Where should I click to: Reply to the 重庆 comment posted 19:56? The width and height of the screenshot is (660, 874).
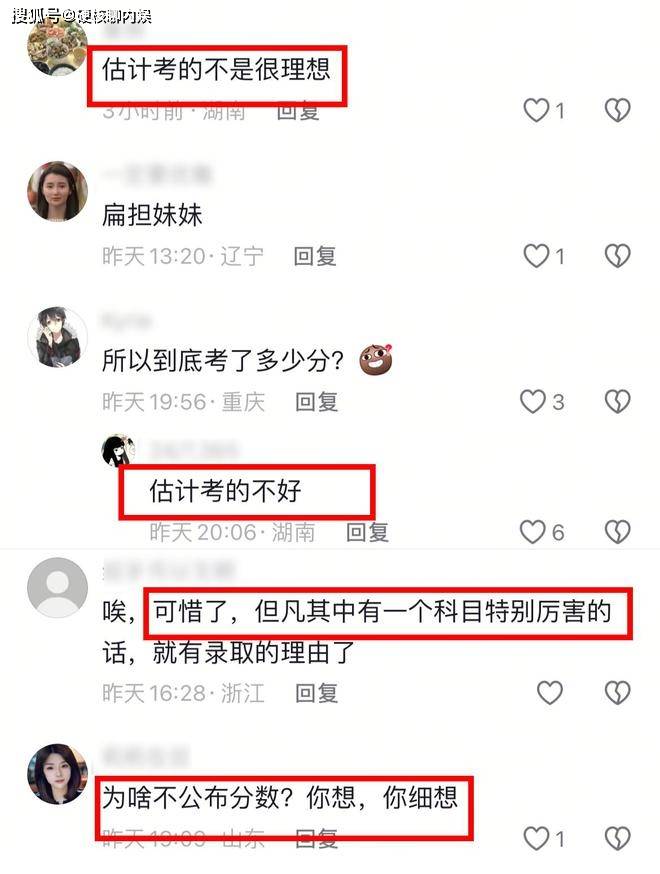tap(316, 402)
